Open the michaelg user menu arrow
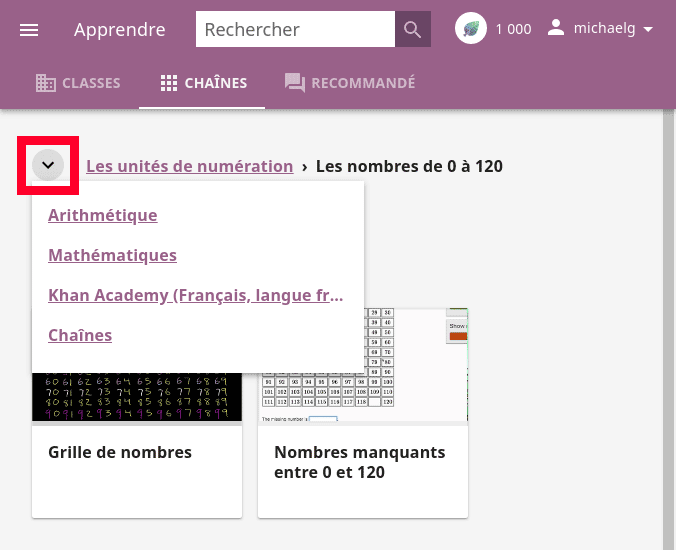 tap(648, 29)
